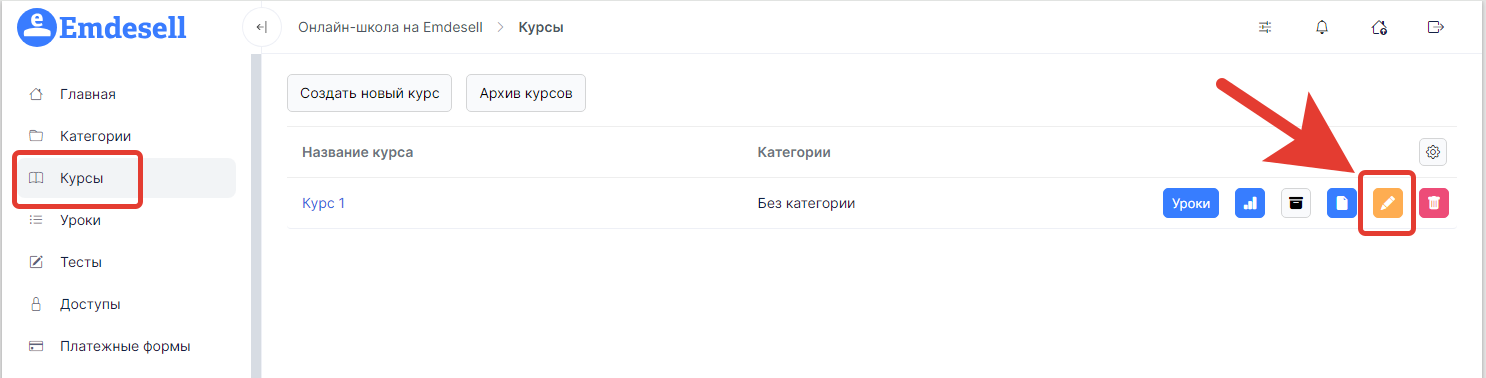Click the orange pencil edit course icon

coord(1387,203)
